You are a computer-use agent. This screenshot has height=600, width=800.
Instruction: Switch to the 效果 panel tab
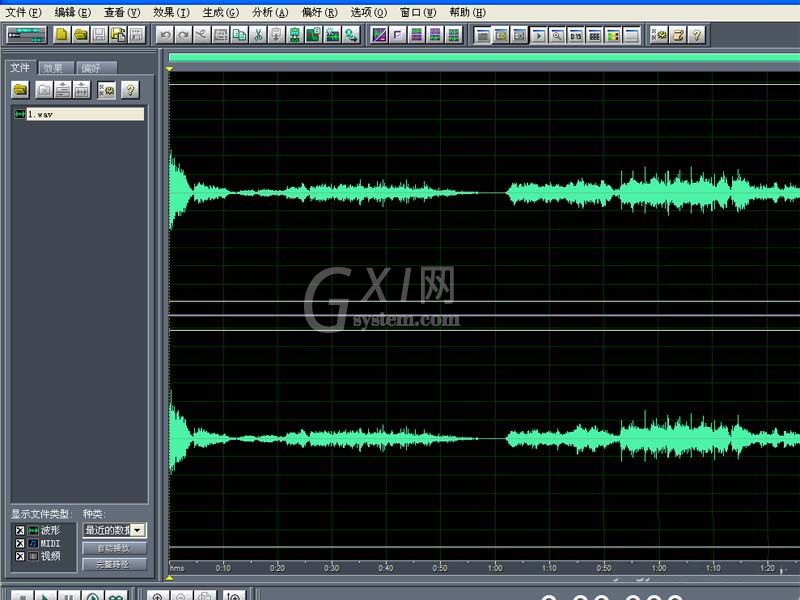click(56, 68)
